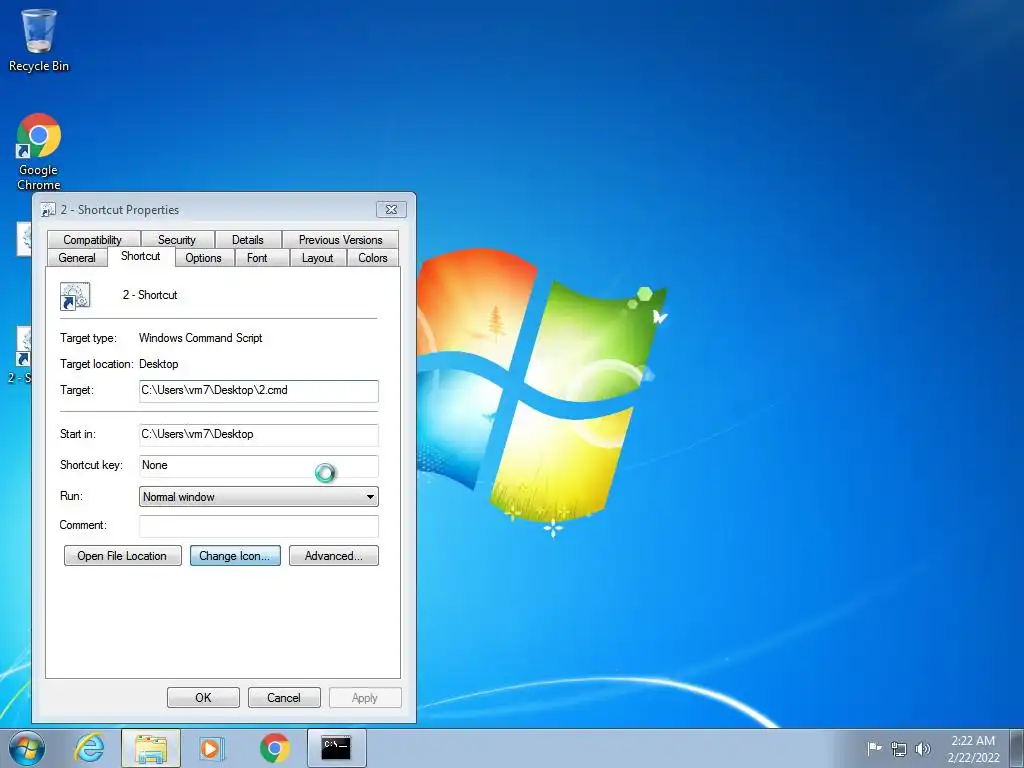
Task: Click the volume speaker tray icon
Action: point(923,748)
